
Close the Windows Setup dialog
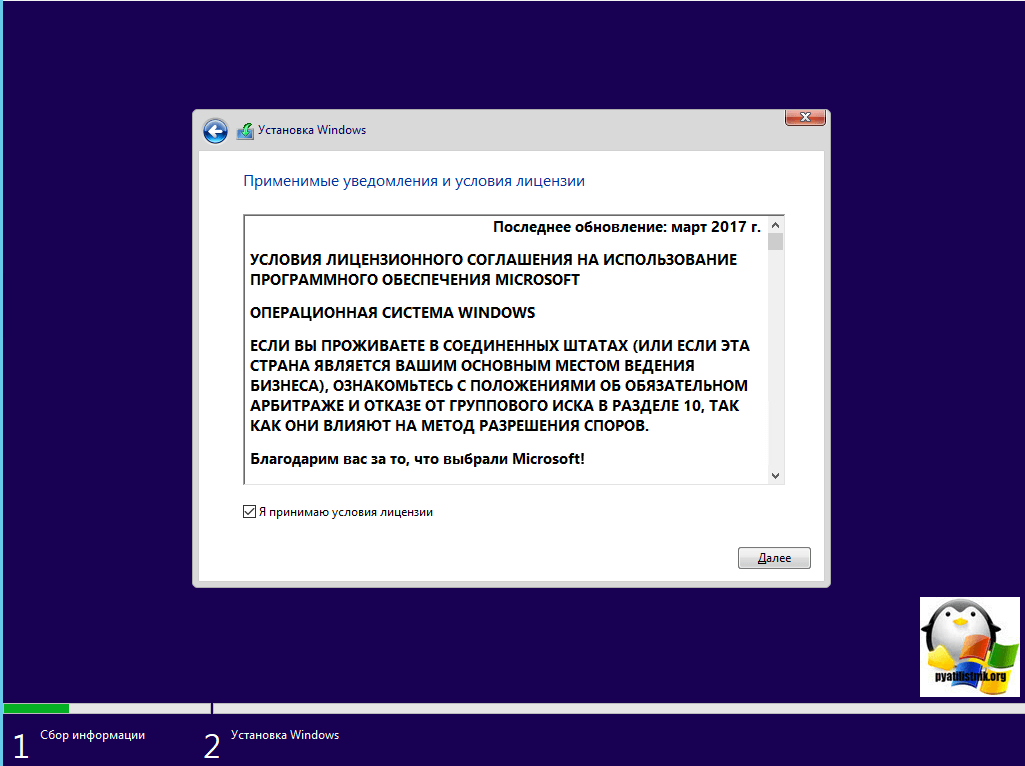(805, 118)
